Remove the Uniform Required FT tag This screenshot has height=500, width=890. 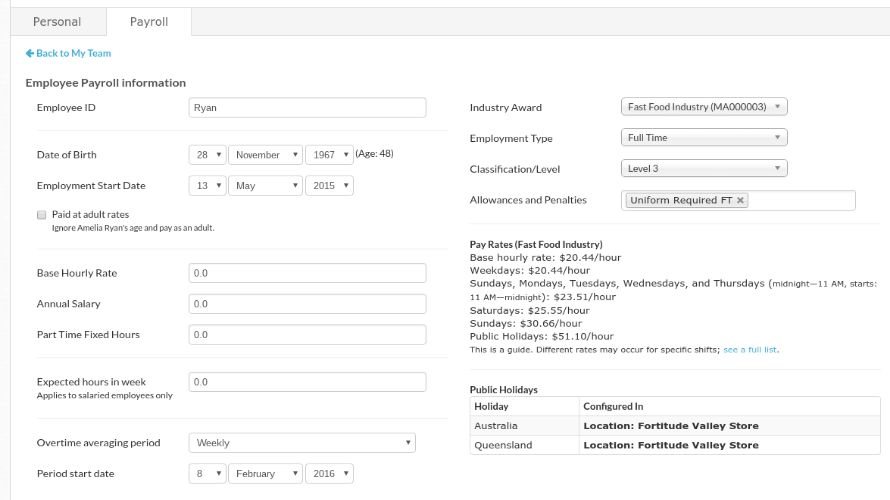click(740, 201)
